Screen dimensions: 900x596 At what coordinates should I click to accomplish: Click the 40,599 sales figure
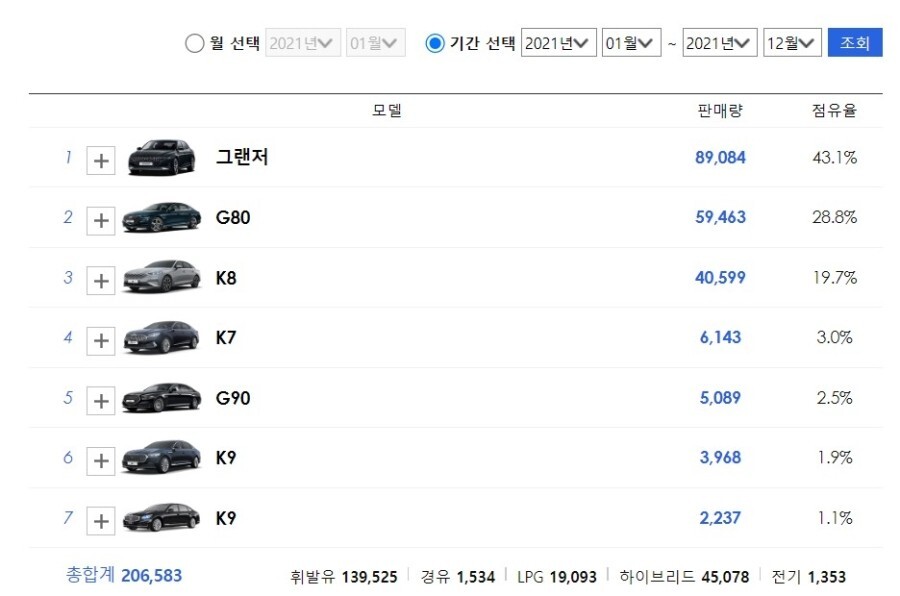point(720,278)
